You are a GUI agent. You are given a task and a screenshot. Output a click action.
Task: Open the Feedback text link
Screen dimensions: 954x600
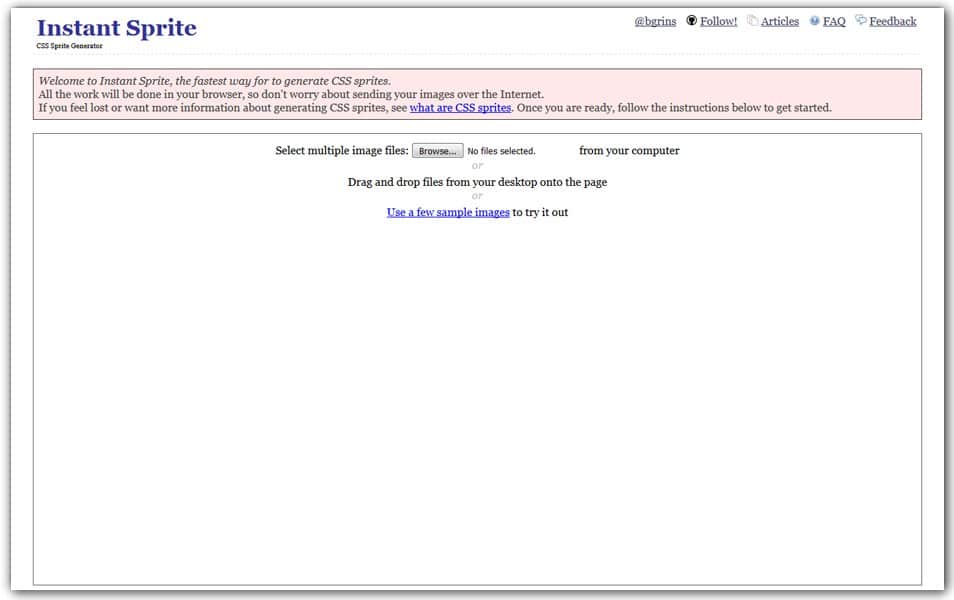click(x=892, y=21)
